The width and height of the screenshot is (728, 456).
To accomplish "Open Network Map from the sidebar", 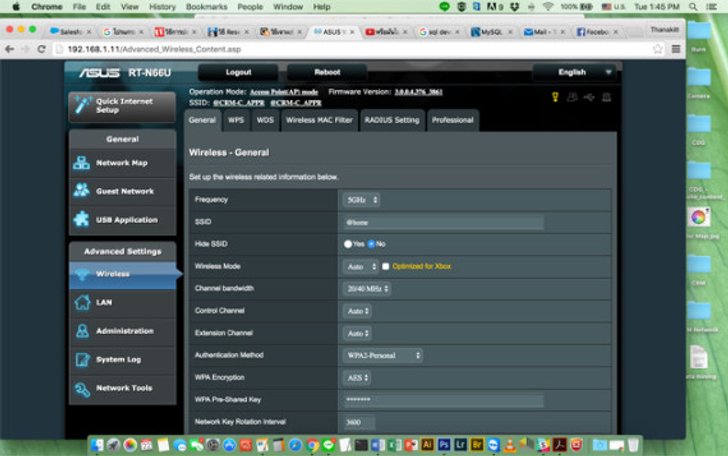I will pos(122,163).
